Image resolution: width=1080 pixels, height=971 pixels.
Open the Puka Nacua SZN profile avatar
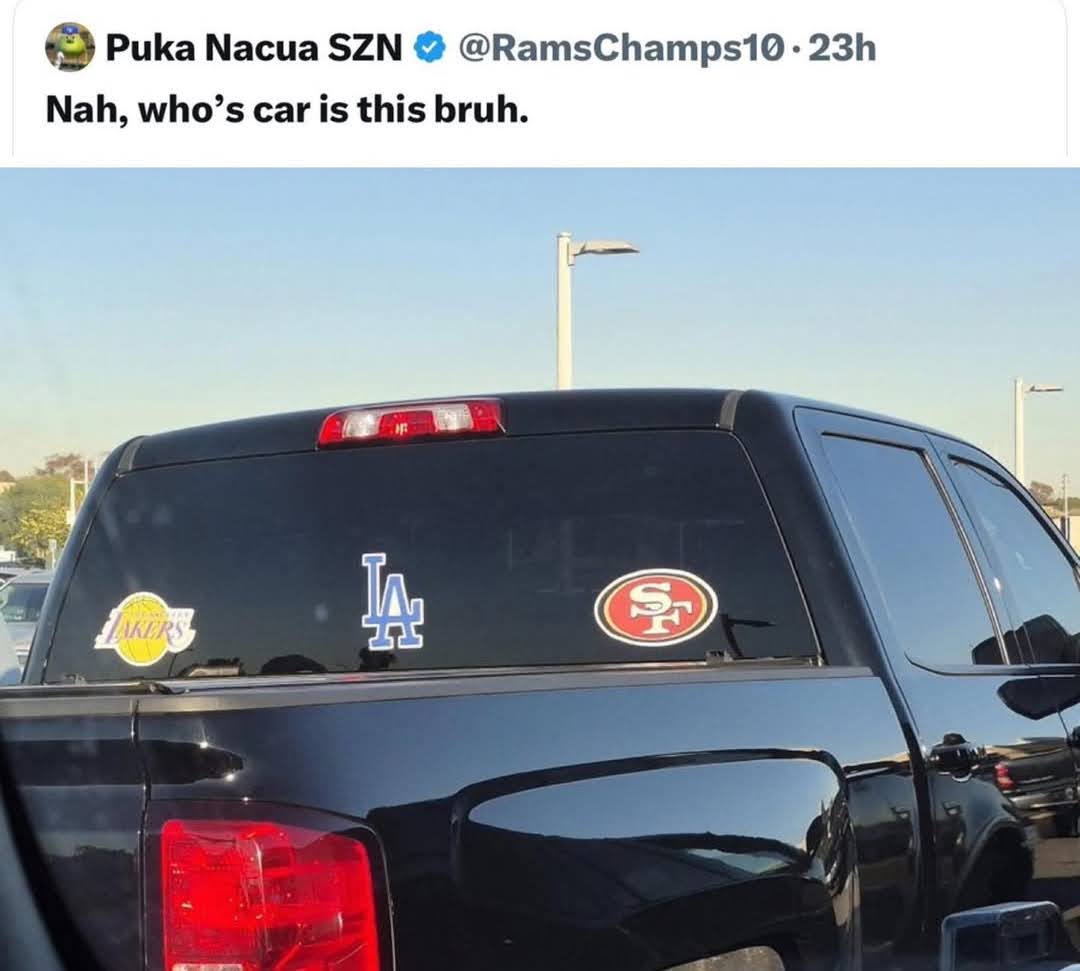(70, 47)
